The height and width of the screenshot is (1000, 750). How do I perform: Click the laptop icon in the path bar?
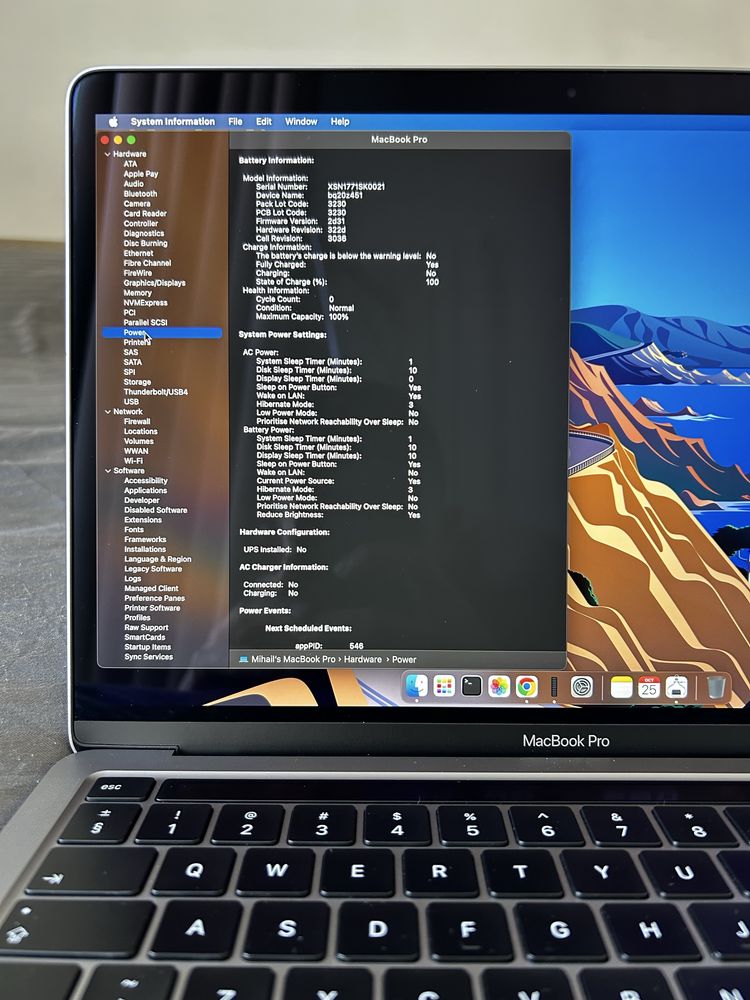[x=243, y=659]
